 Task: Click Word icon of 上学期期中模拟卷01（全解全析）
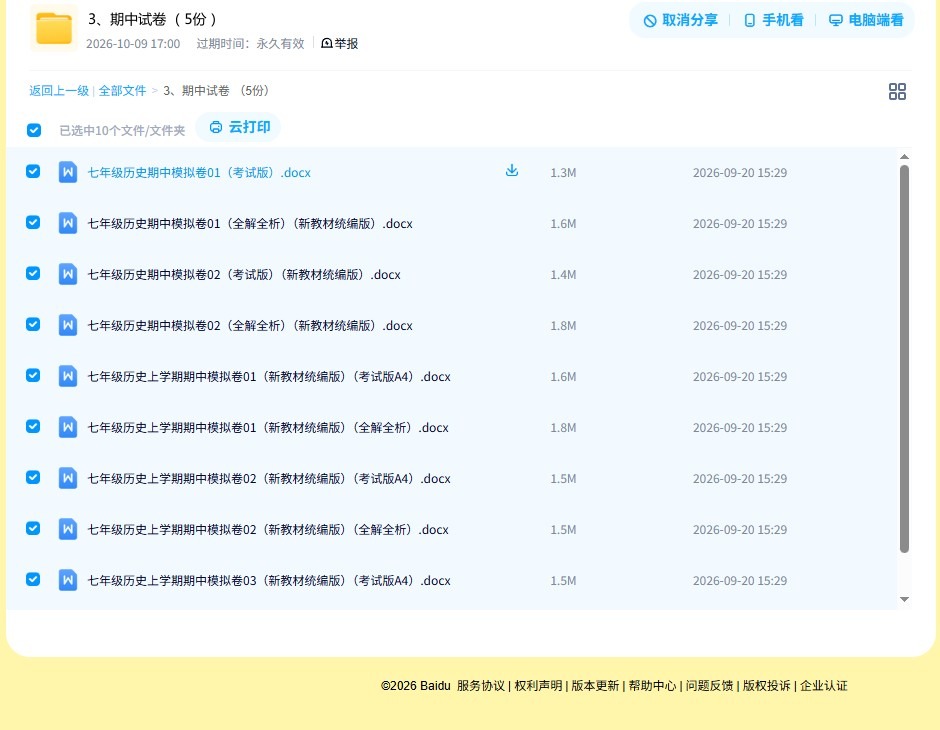tap(68, 427)
